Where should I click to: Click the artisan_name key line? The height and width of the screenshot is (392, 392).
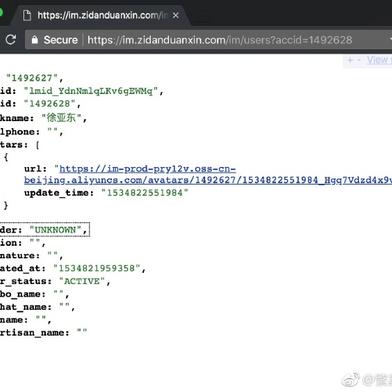click(x=43, y=332)
